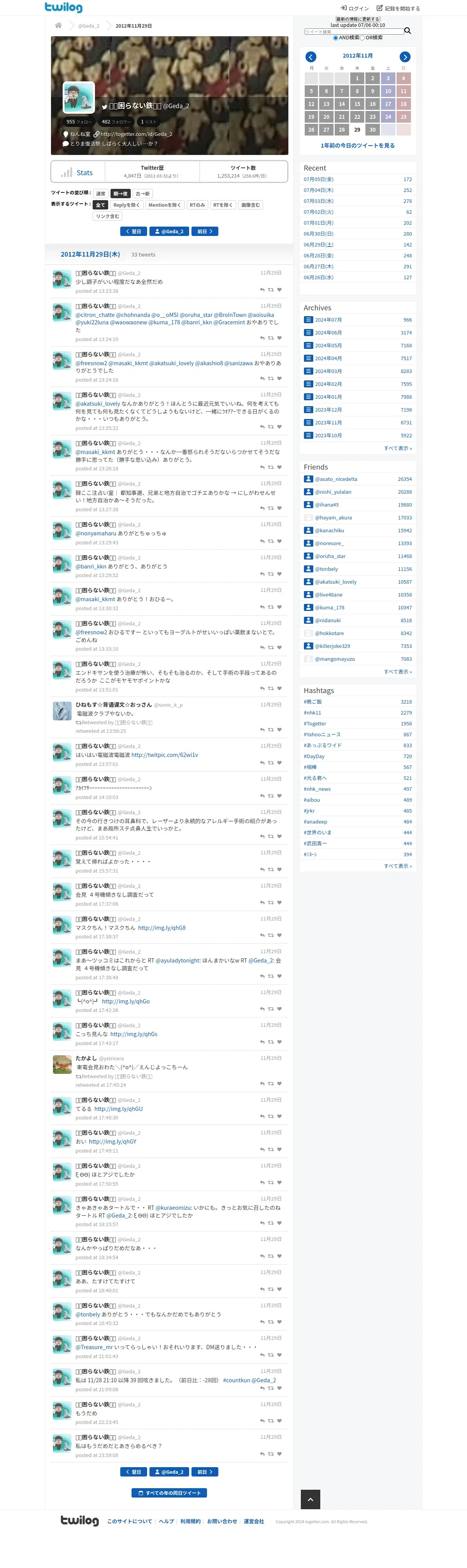Screen dimensions: 467x1568
Task: Like the tweet posted at 13:23:38
Action: (279, 290)
